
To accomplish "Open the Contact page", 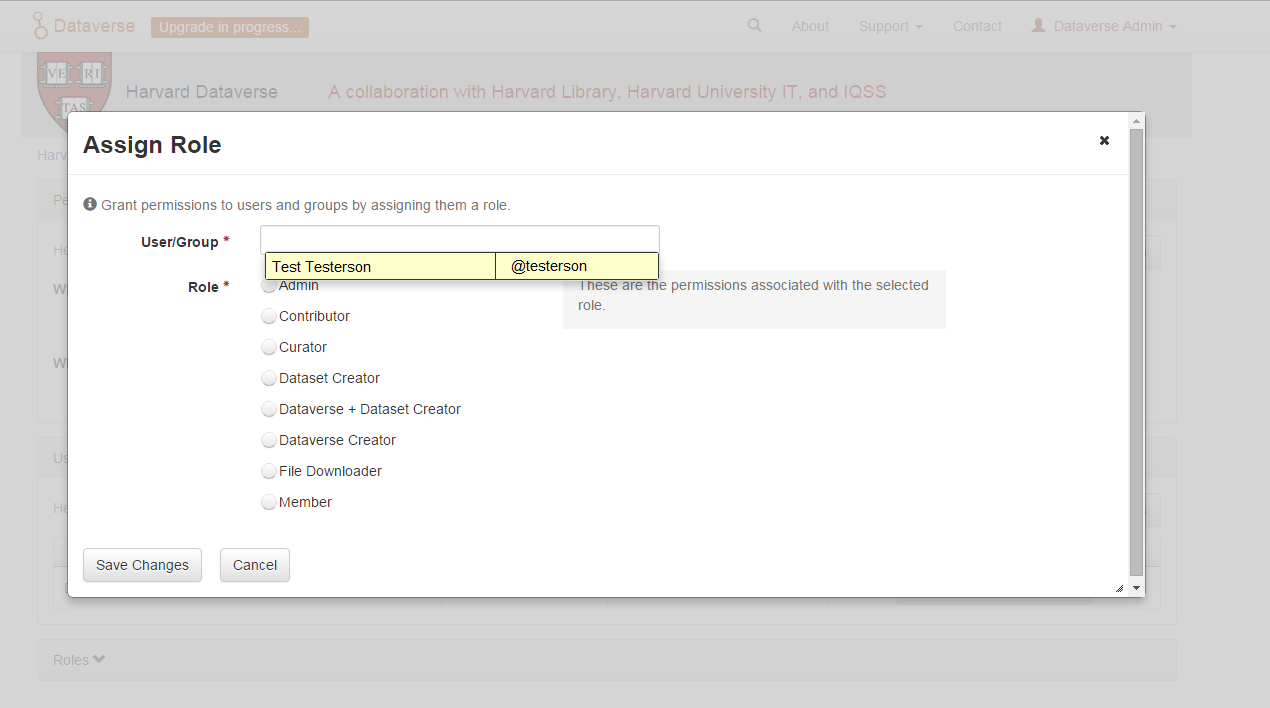I will (977, 25).
